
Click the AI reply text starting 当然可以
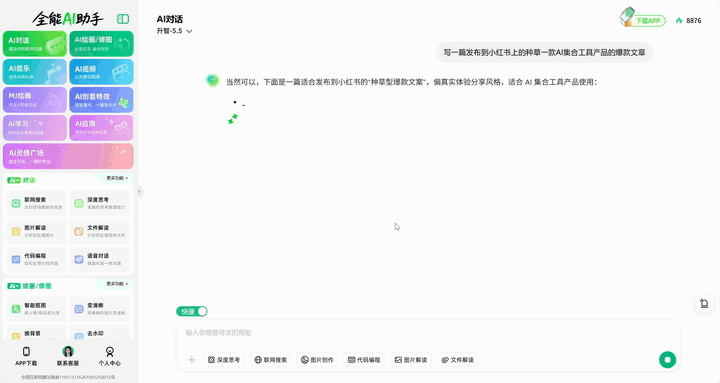[x=411, y=82]
